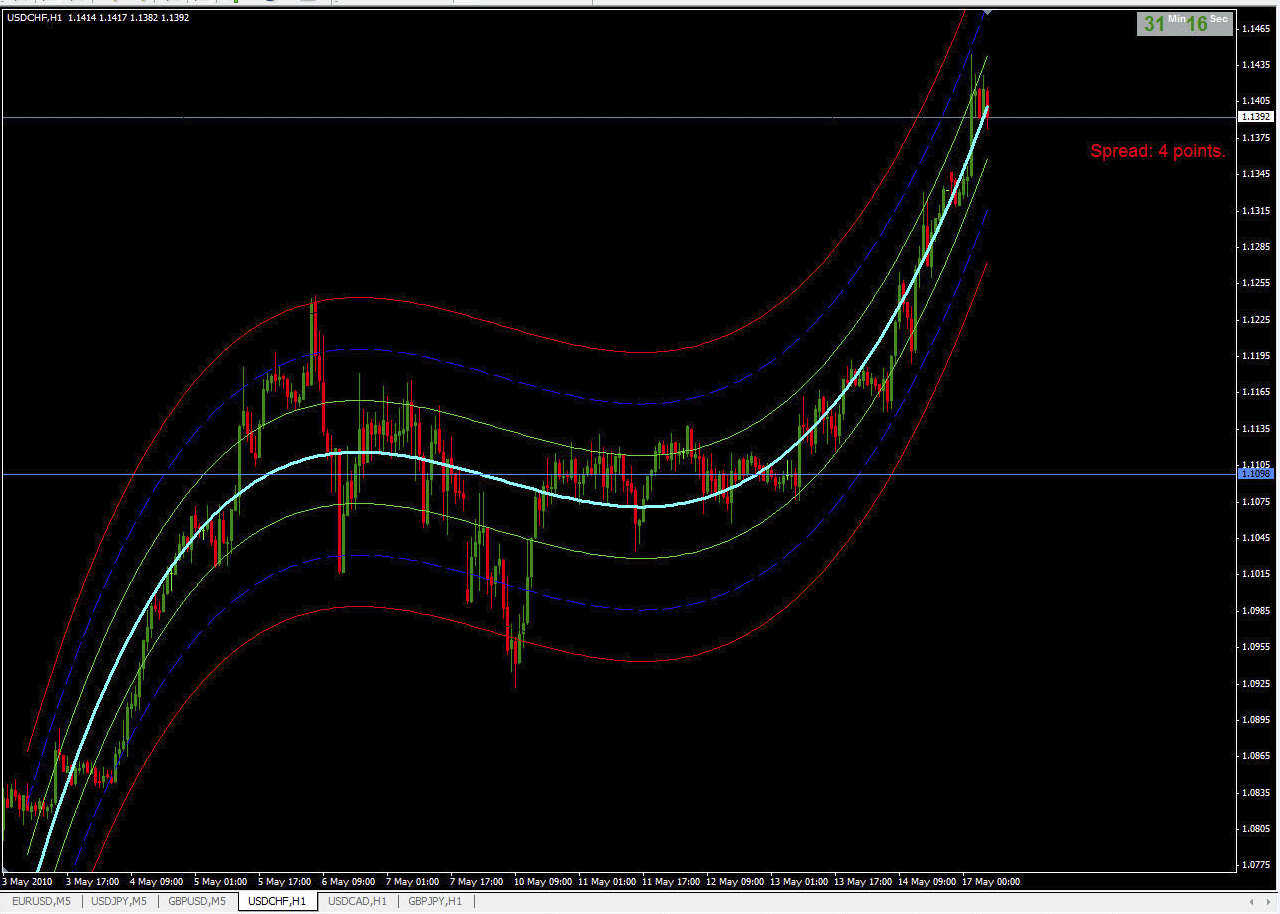Click the '5 May 17:00' time axis label
The width and height of the screenshot is (1280, 914).
tap(284, 882)
